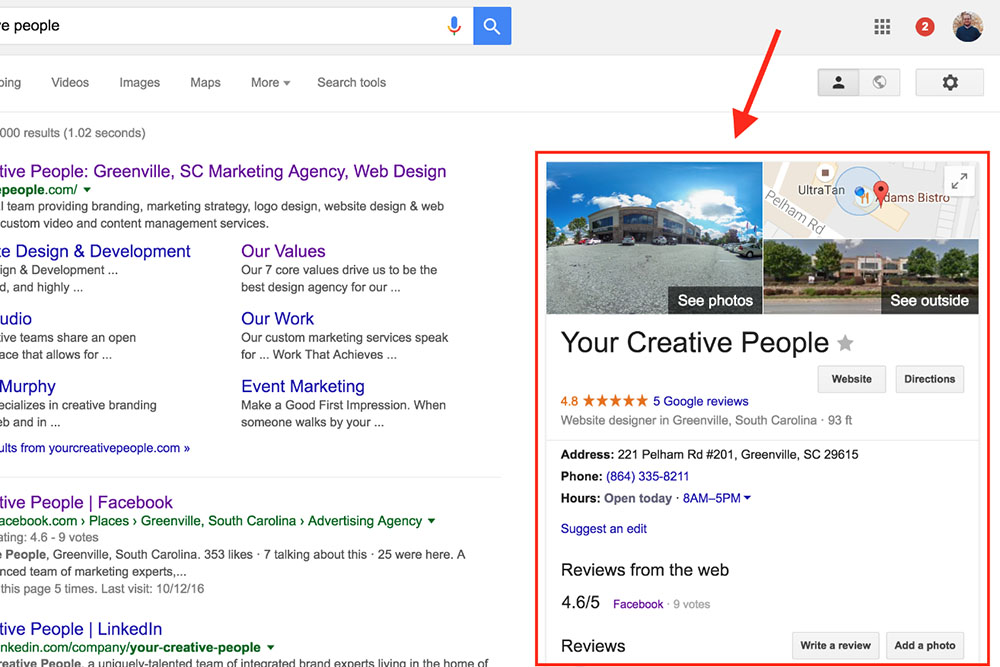This screenshot has height=667, width=1000.
Task: Click the Write a review button
Action: 835,645
